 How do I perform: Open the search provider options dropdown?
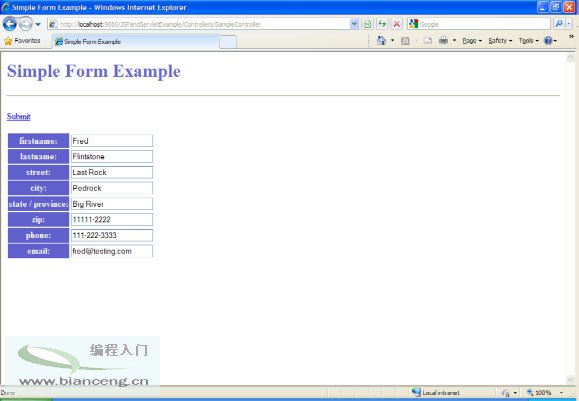pyautogui.click(x=569, y=24)
